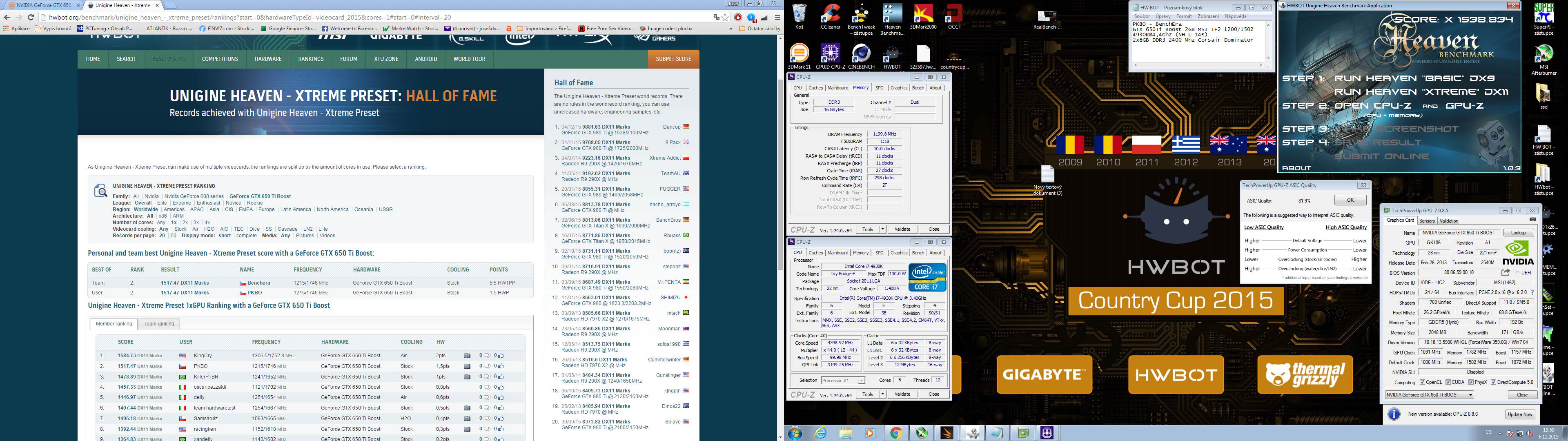Open the ssd folder on desktop
Viewport: 1568px width, 441px height.
1543,96
